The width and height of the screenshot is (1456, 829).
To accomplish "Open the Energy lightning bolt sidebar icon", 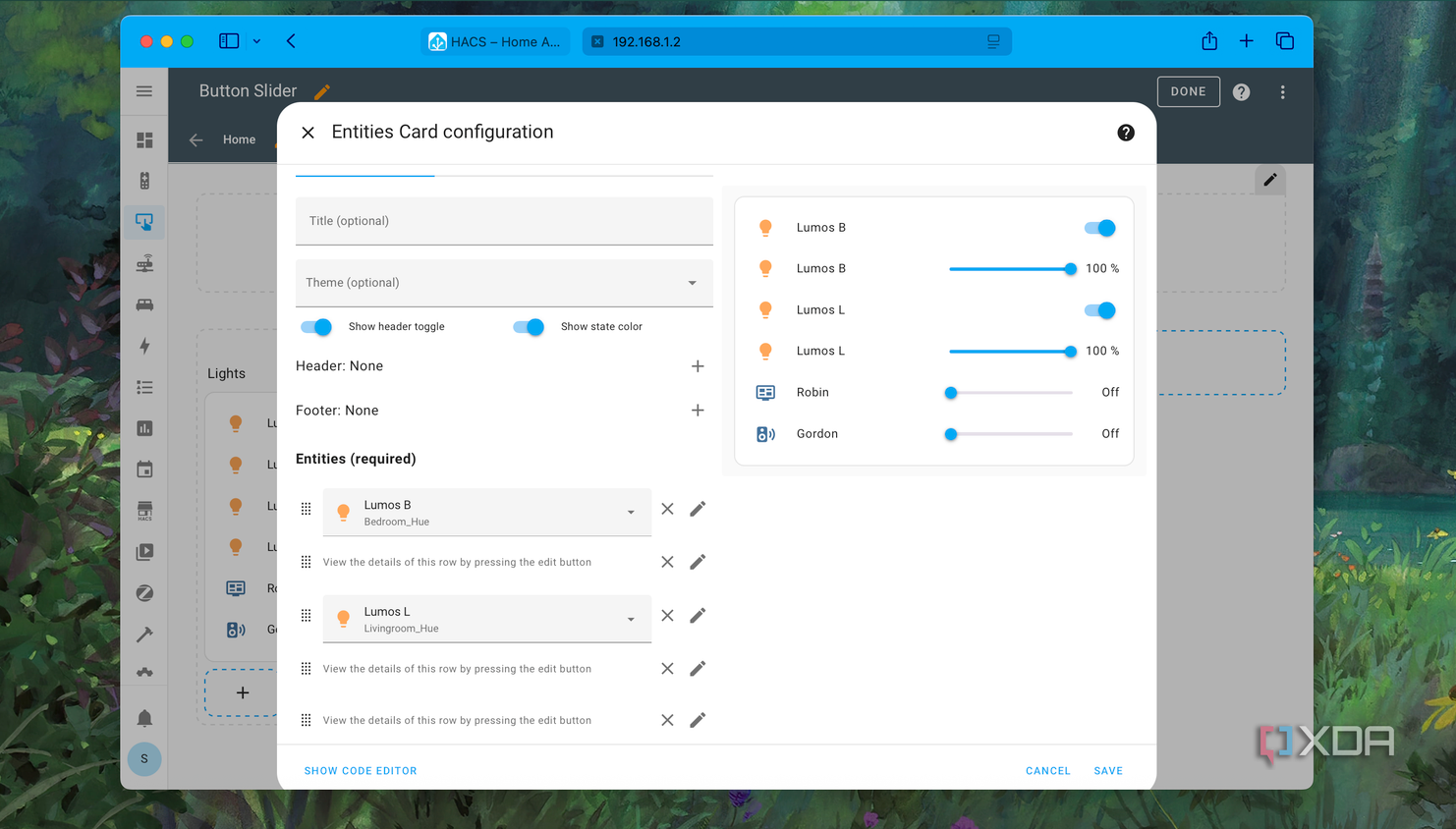I will click(x=144, y=346).
